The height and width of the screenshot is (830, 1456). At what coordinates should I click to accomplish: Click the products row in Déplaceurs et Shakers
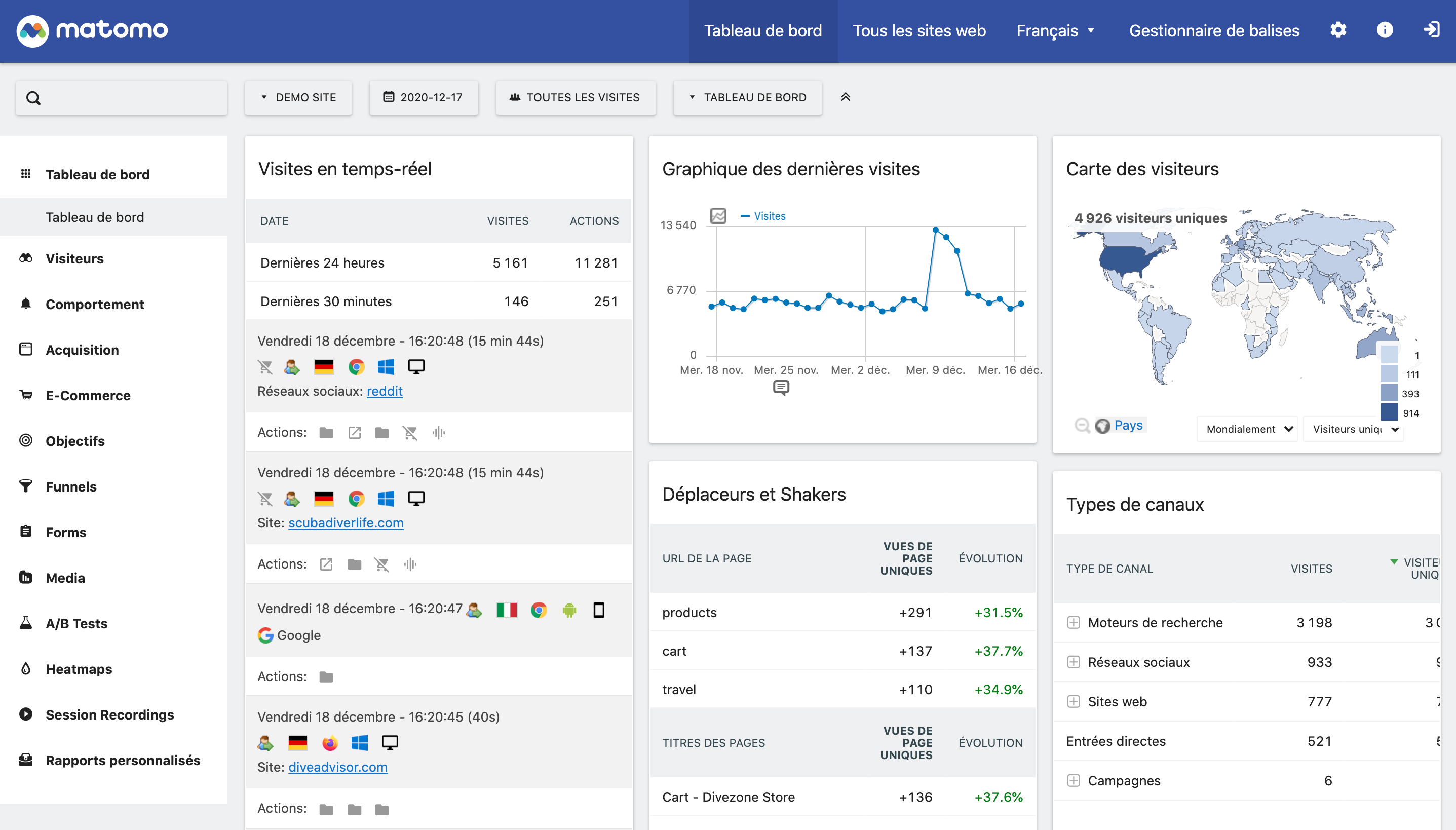842,612
